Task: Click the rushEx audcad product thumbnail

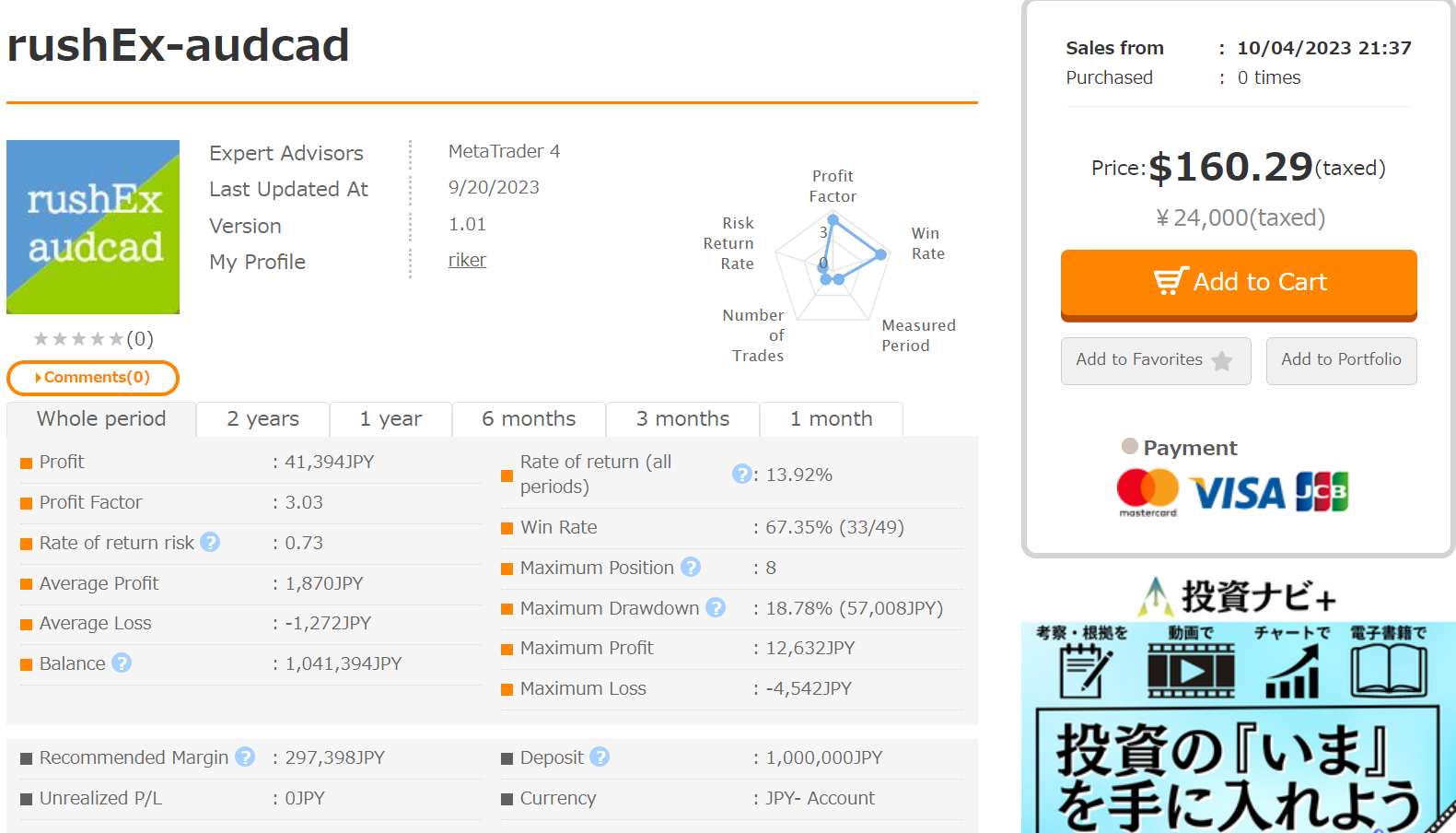Action: 93,227
